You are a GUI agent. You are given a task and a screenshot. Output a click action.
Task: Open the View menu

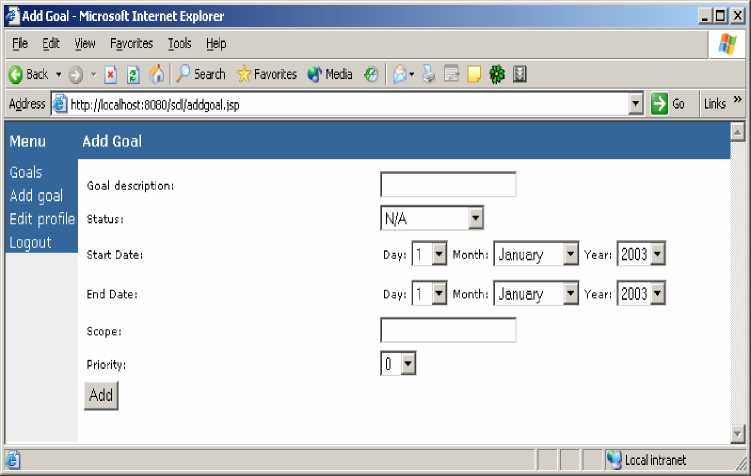point(85,44)
